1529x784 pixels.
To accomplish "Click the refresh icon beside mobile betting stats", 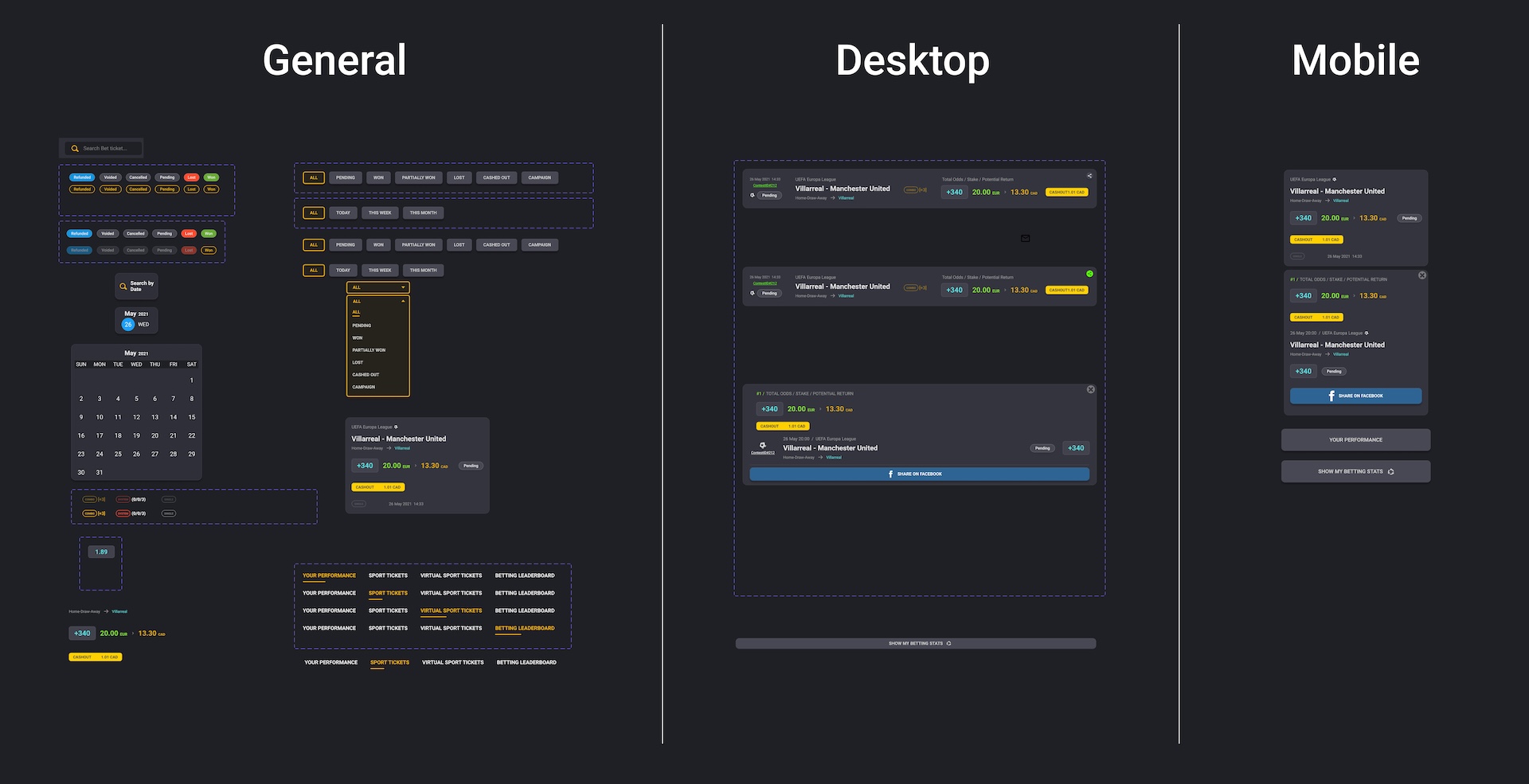I will [1390, 472].
